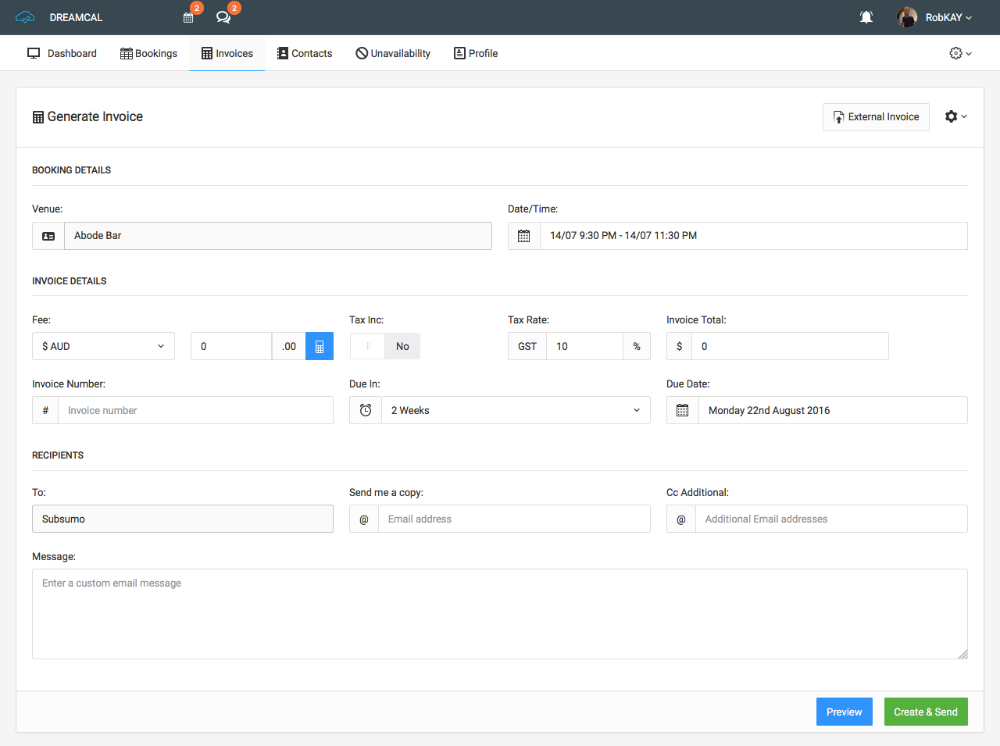Image resolution: width=1000 pixels, height=746 pixels.
Task: Click the calculator icon next to the Fee field
Action: click(319, 345)
